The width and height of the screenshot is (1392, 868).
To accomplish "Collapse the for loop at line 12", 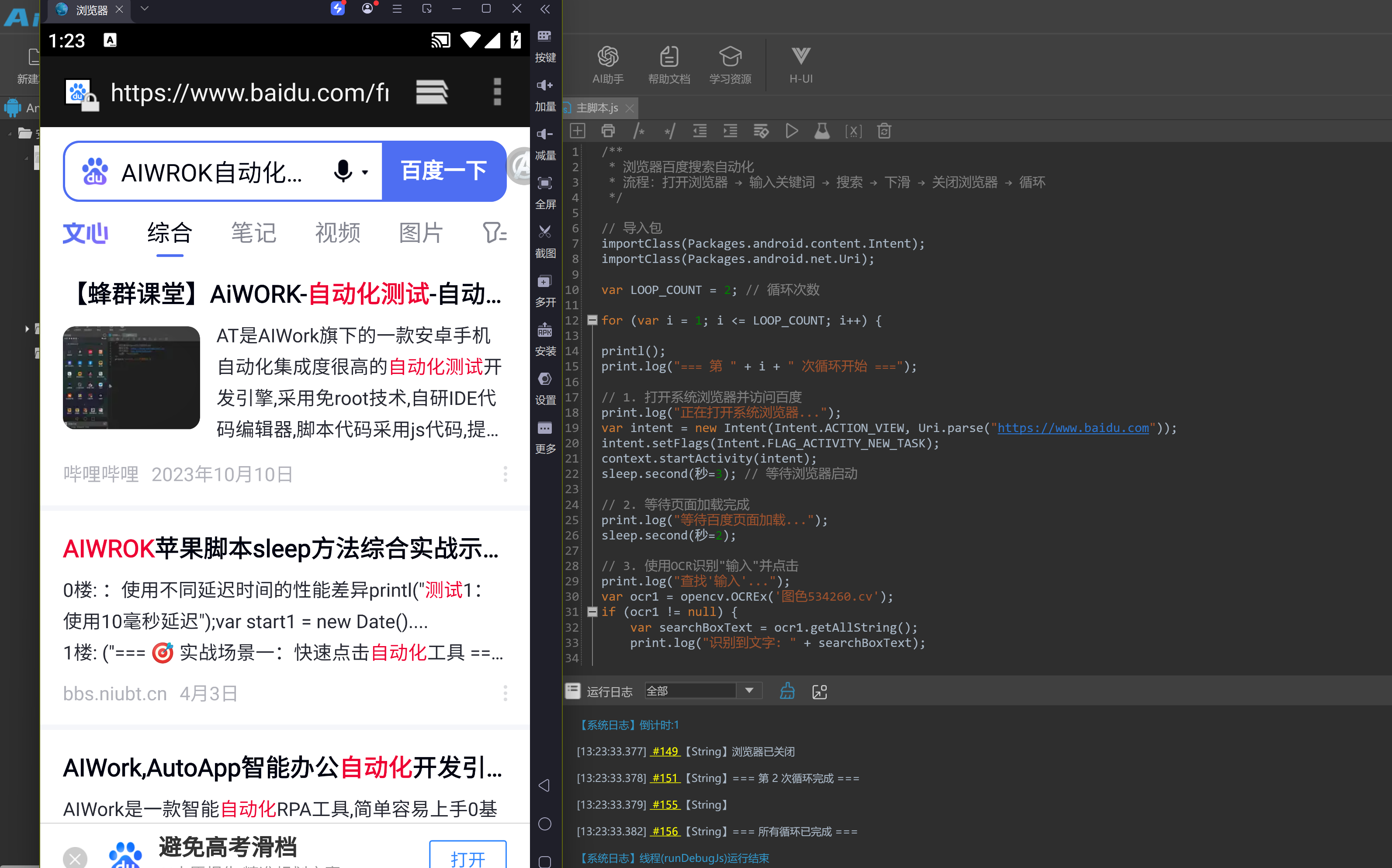I will pyautogui.click(x=592, y=320).
